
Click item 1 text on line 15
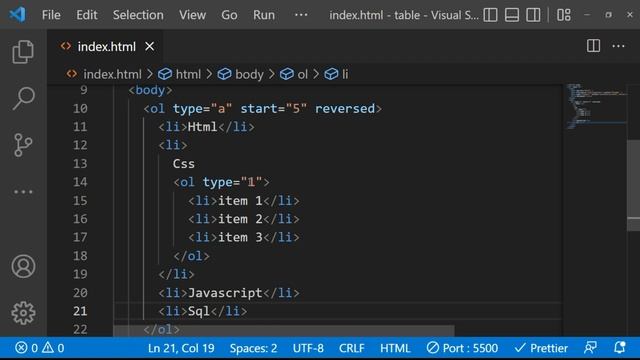coord(240,200)
